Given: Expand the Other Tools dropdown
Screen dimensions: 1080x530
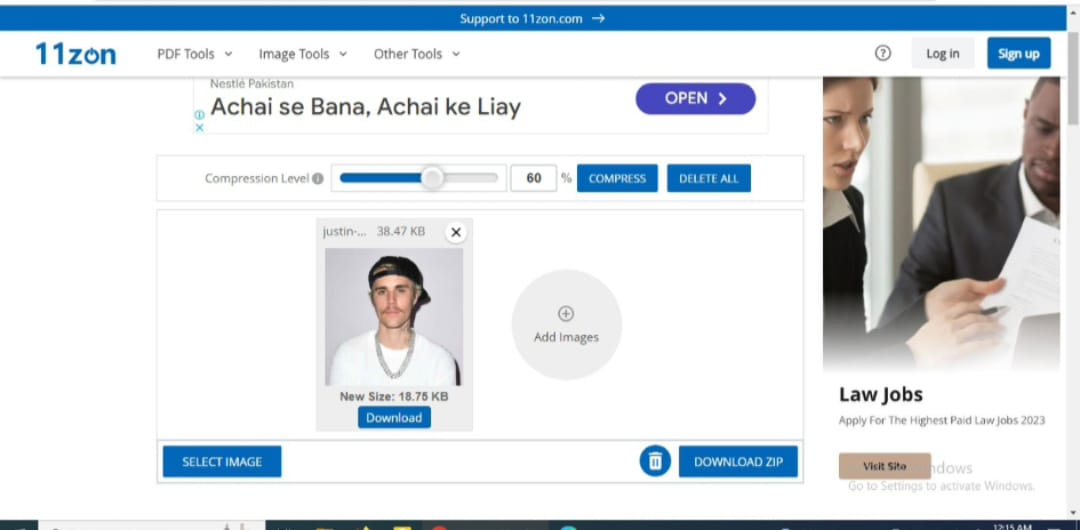Looking at the screenshot, I should tap(417, 54).
